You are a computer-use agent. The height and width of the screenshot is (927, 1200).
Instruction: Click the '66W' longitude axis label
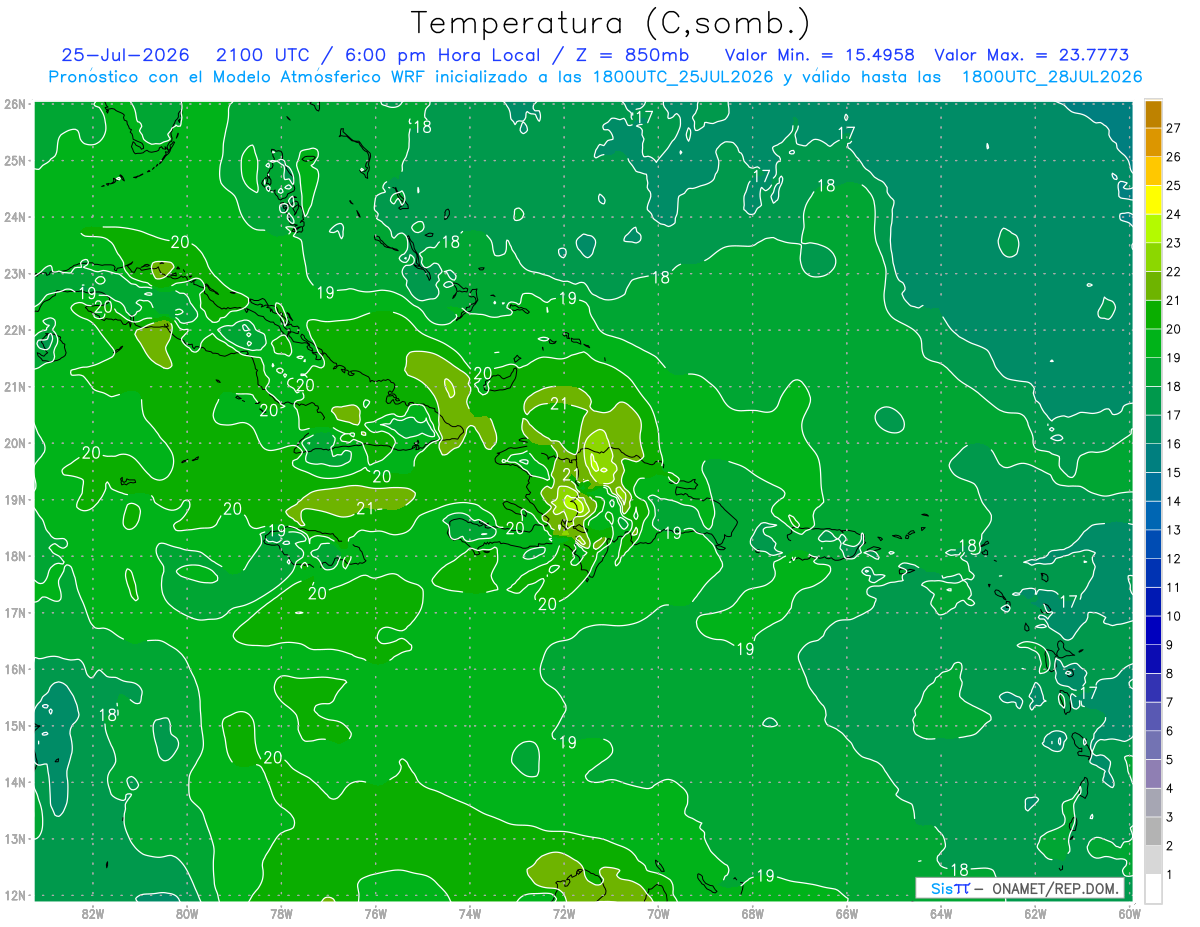tap(846, 913)
